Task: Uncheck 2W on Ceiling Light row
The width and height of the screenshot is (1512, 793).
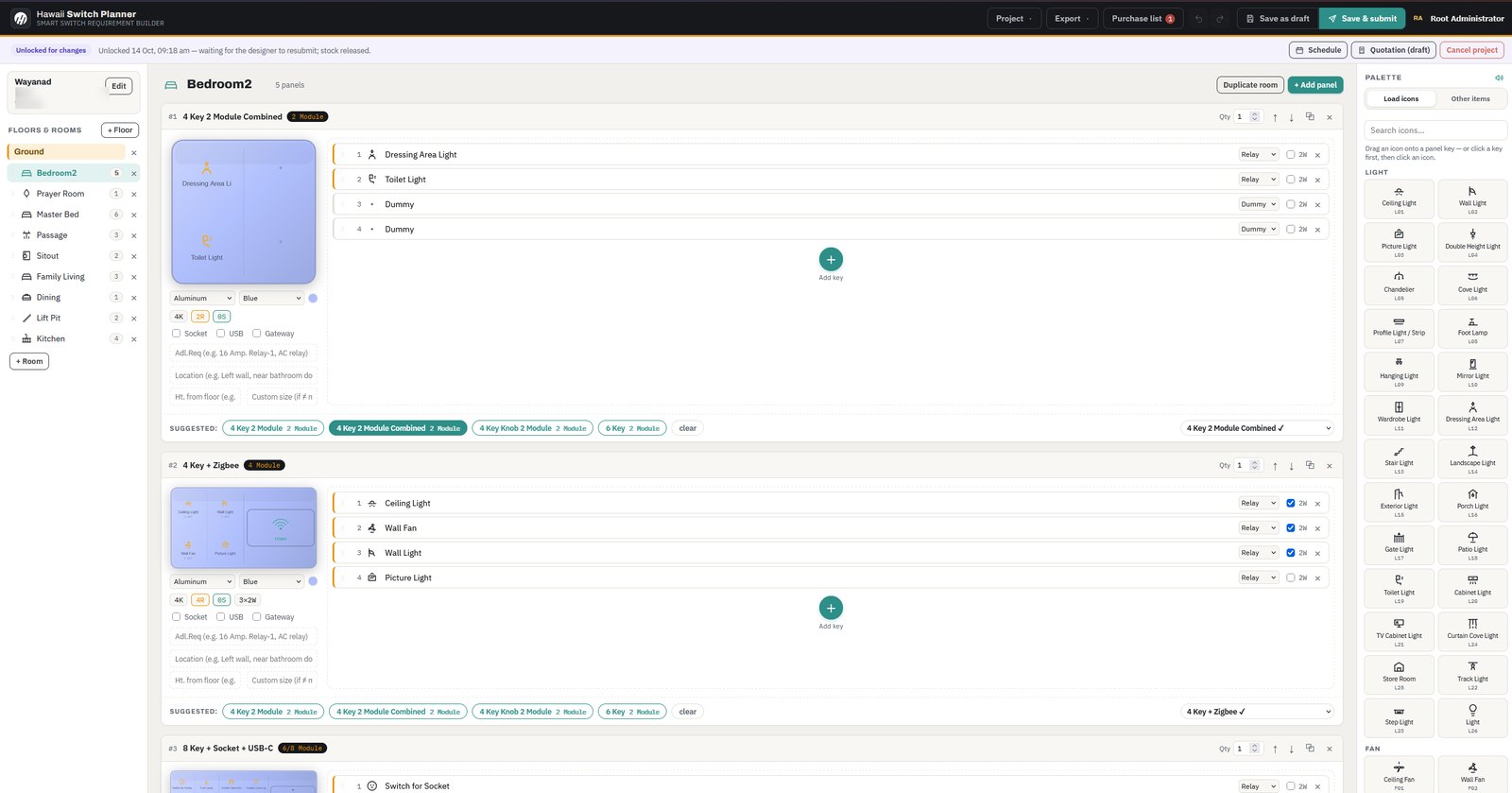Action: click(1290, 504)
